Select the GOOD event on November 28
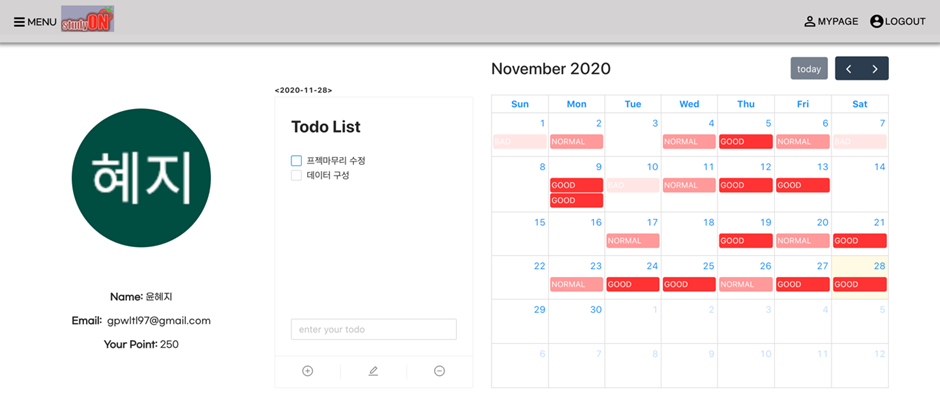Image resolution: width=940 pixels, height=418 pixels. (x=859, y=284)
